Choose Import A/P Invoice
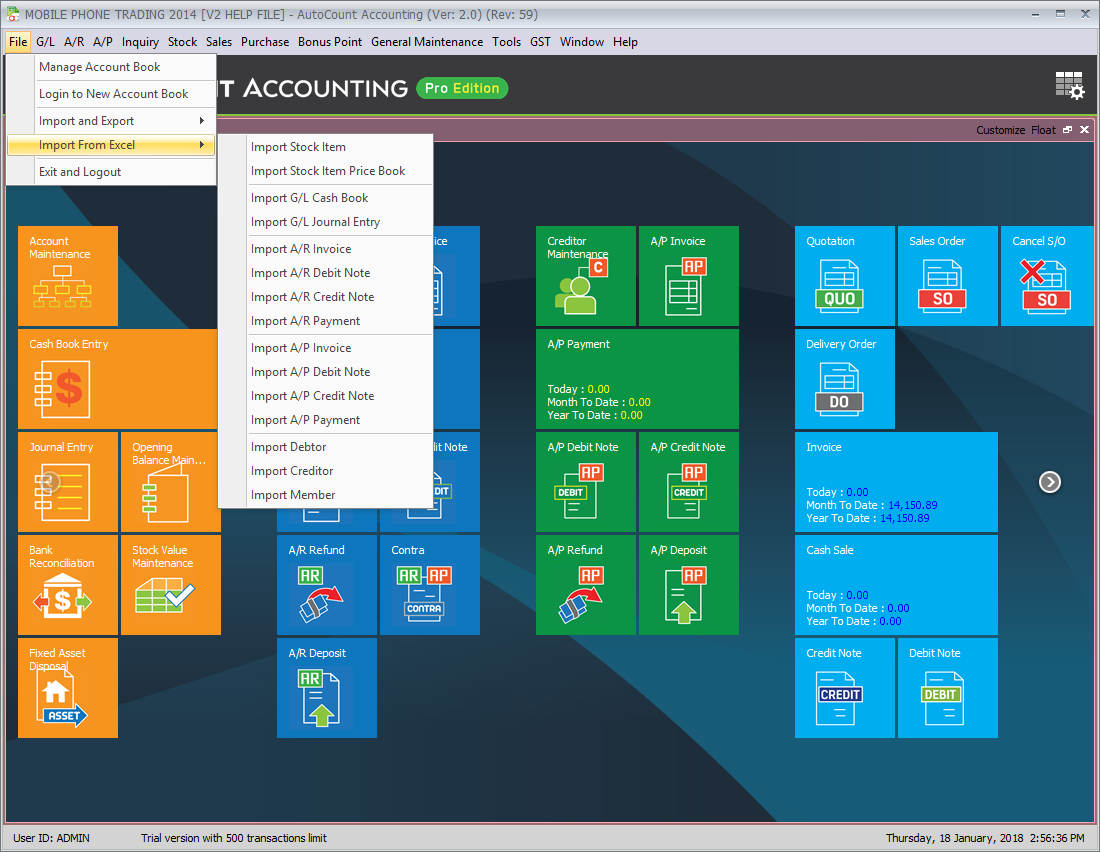 326,348
